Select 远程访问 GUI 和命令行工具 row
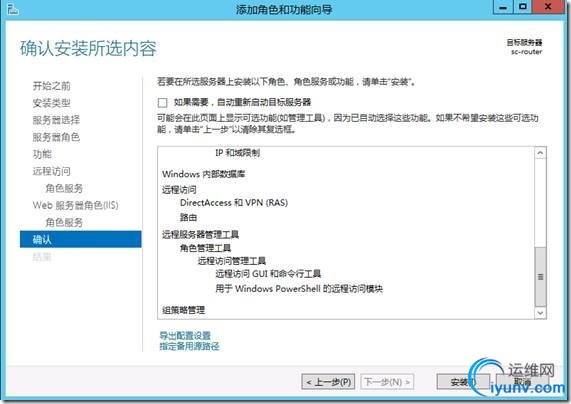 click(x=268, y=274)
